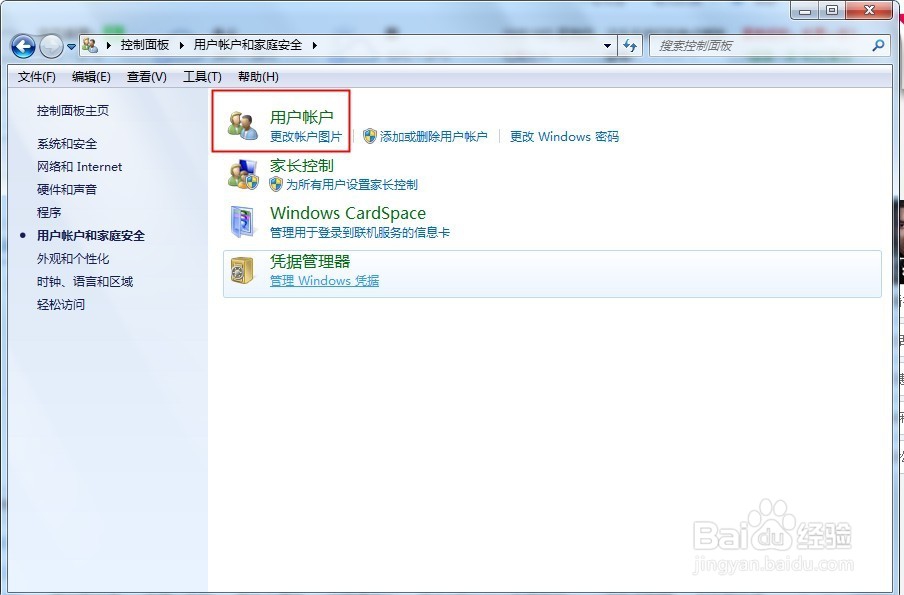Expand the arrow before 控制面板 breadcrumb

coord(109,45)
